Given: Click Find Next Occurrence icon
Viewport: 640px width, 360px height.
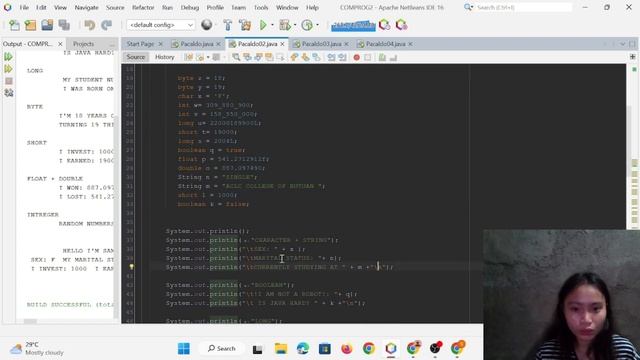Looking at the screenshot, I should 258,58.
